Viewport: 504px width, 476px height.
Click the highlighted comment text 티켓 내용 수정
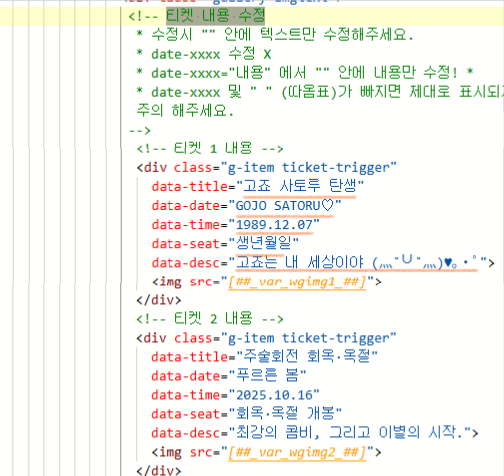[x=215, y=16]
